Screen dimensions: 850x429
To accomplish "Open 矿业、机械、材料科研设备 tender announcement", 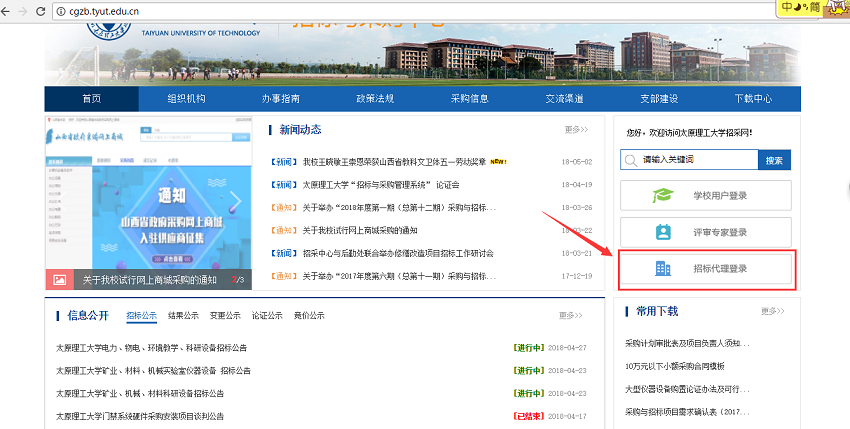I will coord(140,394).
